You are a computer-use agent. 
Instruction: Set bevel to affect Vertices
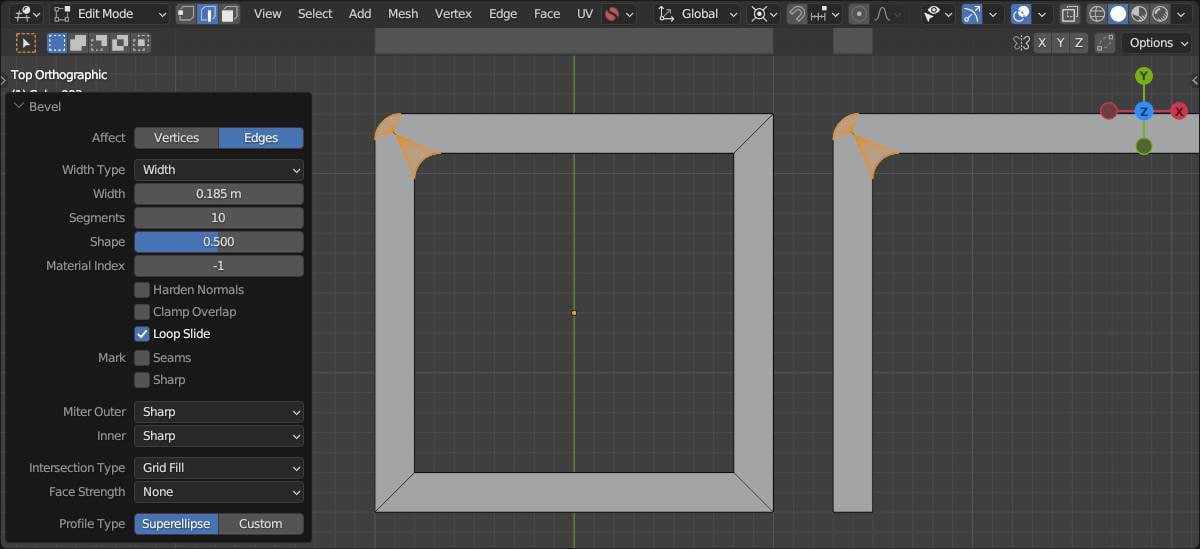coord(176,138)
